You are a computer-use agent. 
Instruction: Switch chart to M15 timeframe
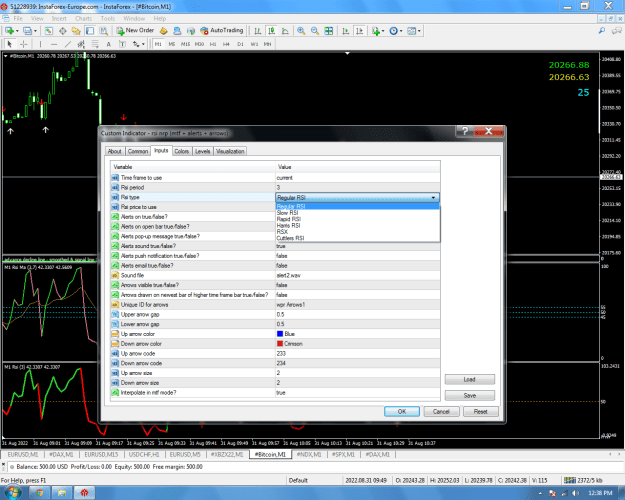185,44
